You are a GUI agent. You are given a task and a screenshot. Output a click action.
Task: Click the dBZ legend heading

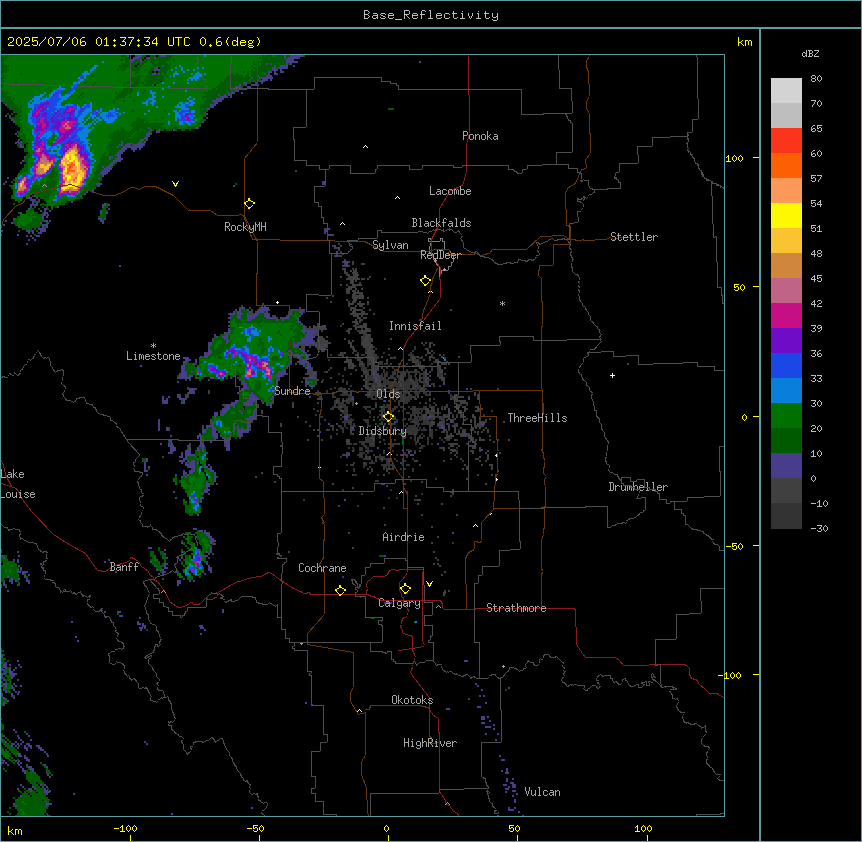pyautogui.click(x=810, y=53)
